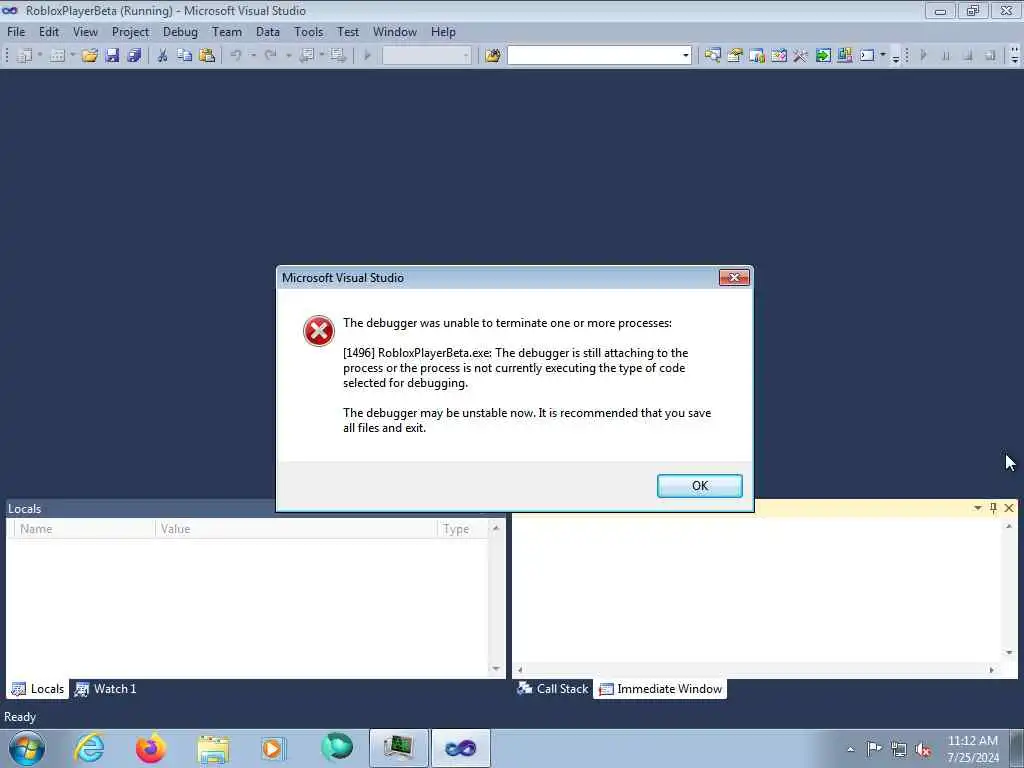Viewport: 1024px width, 768px height.
Task: Expand the other windows dropdown arrow
Action: [883, 56]
